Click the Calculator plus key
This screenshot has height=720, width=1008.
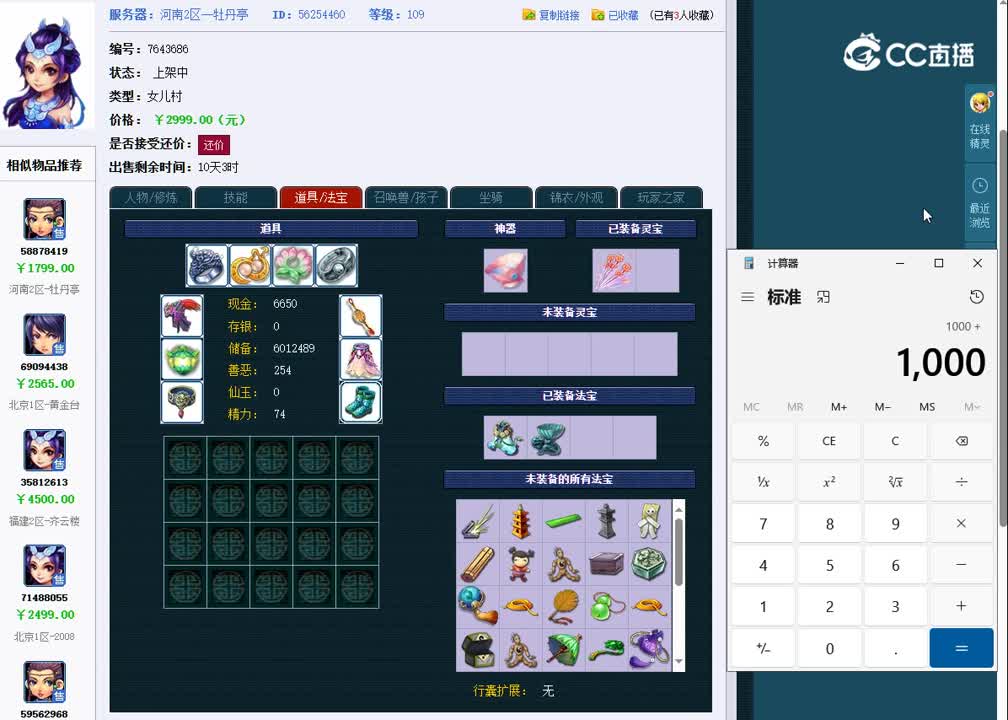(961, 606)
